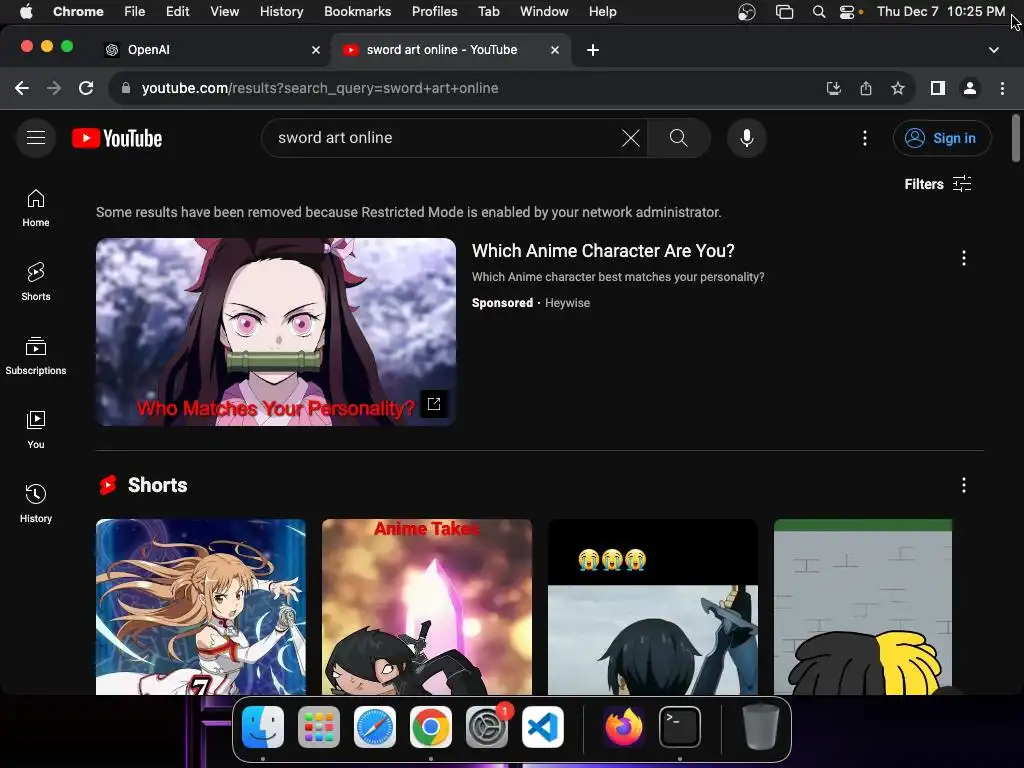This screenshot has width=1024, height=768.
Task: Click ad description about matching personality
Action: (x=618, y=277)
